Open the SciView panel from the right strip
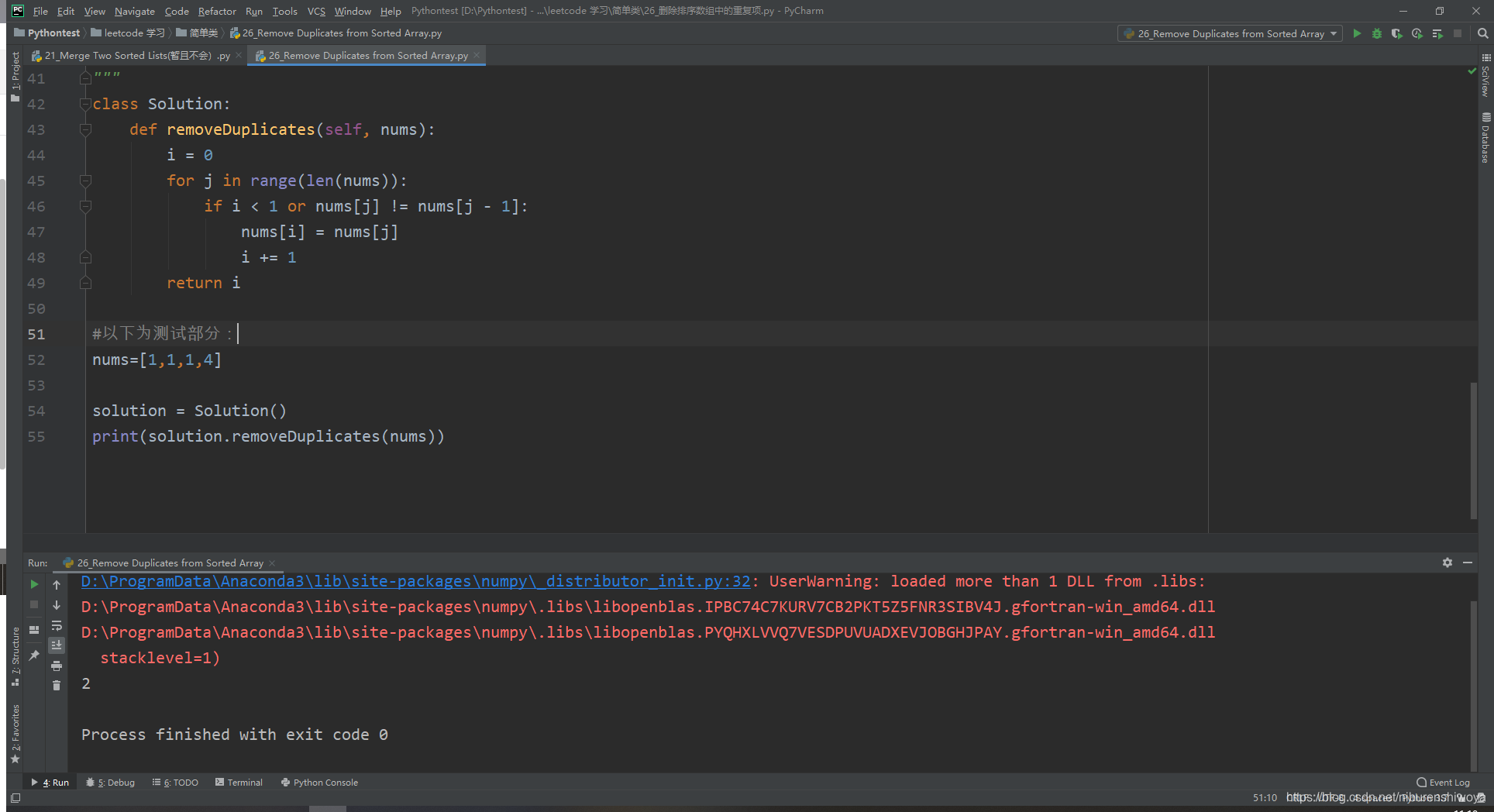This screenshot has height=812, width=1494. (1485, 75)
